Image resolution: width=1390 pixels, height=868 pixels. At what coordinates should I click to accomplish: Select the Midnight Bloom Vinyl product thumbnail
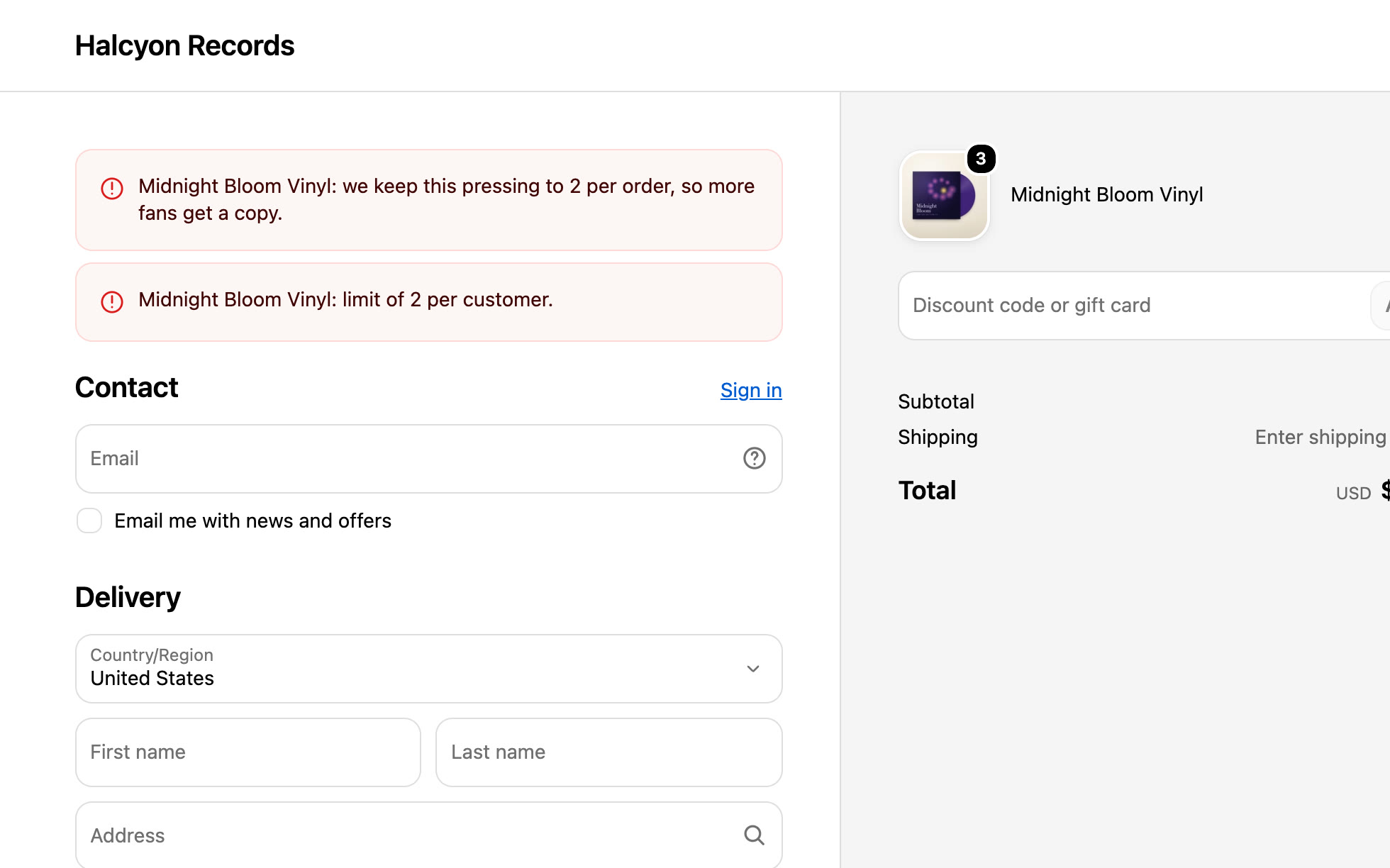tap(944, 196)
